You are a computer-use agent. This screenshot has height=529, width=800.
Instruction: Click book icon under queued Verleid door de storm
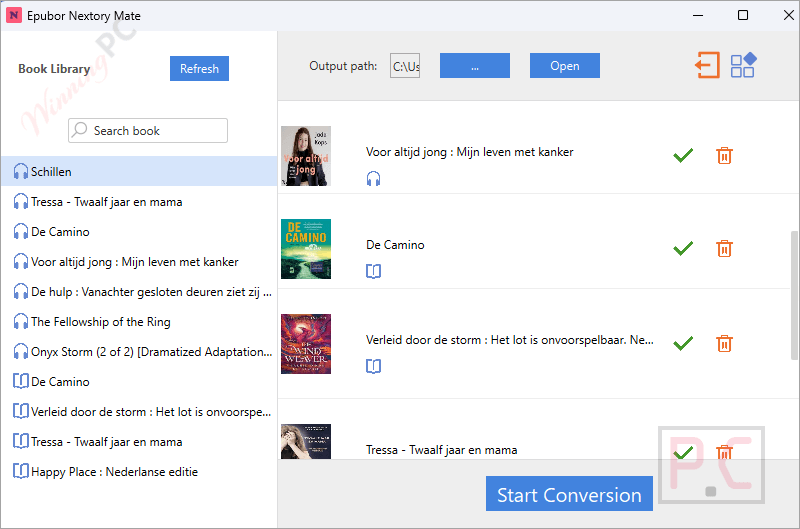[373, 366]
